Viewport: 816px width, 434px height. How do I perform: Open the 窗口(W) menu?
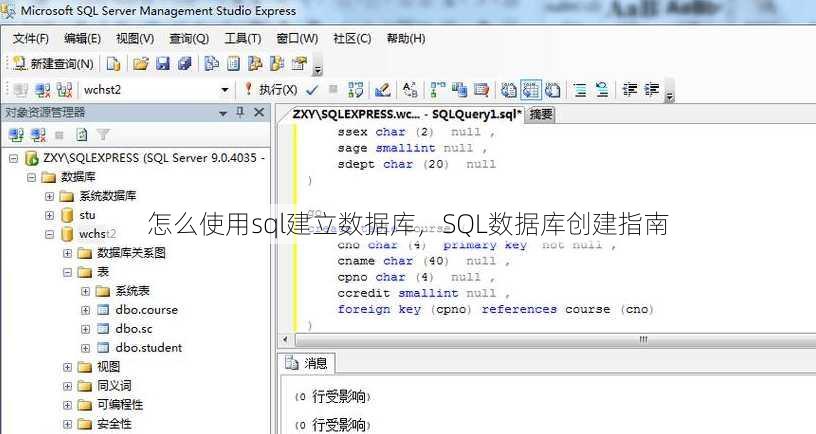(297, 39)
